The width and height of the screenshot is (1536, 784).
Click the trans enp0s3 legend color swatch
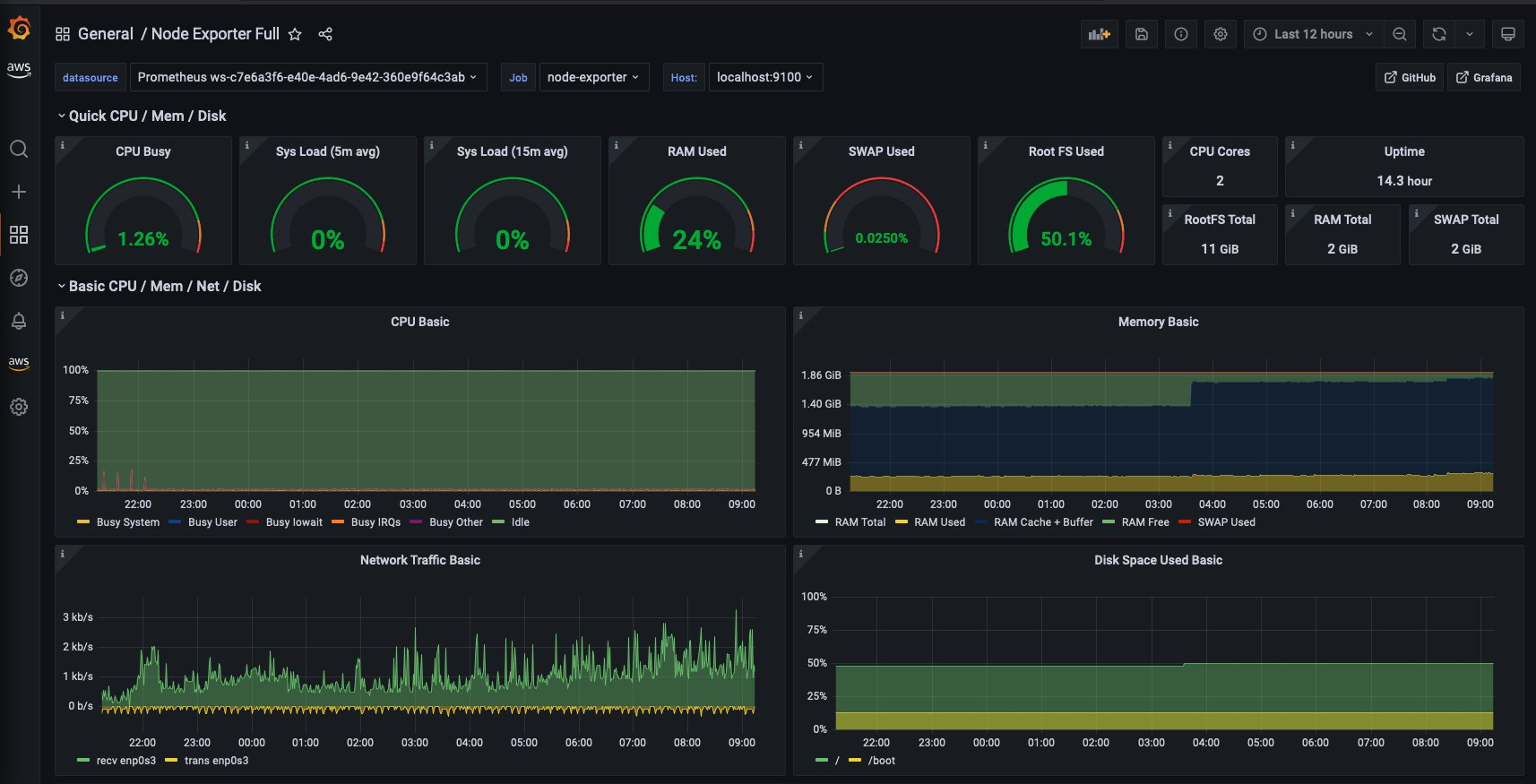(x=171, y=761)
